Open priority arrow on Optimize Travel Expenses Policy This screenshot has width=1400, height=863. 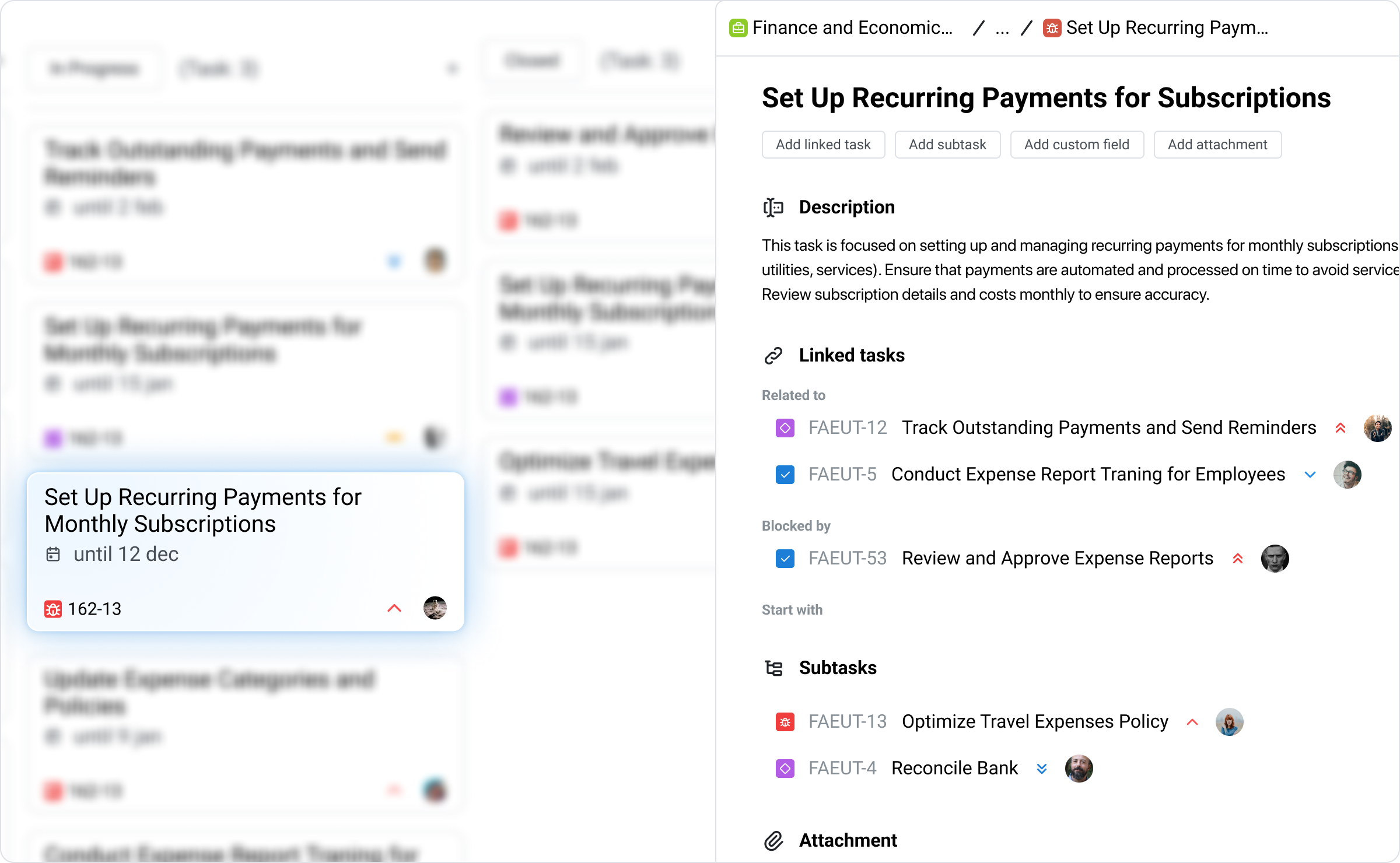(x=1192, y=722)
